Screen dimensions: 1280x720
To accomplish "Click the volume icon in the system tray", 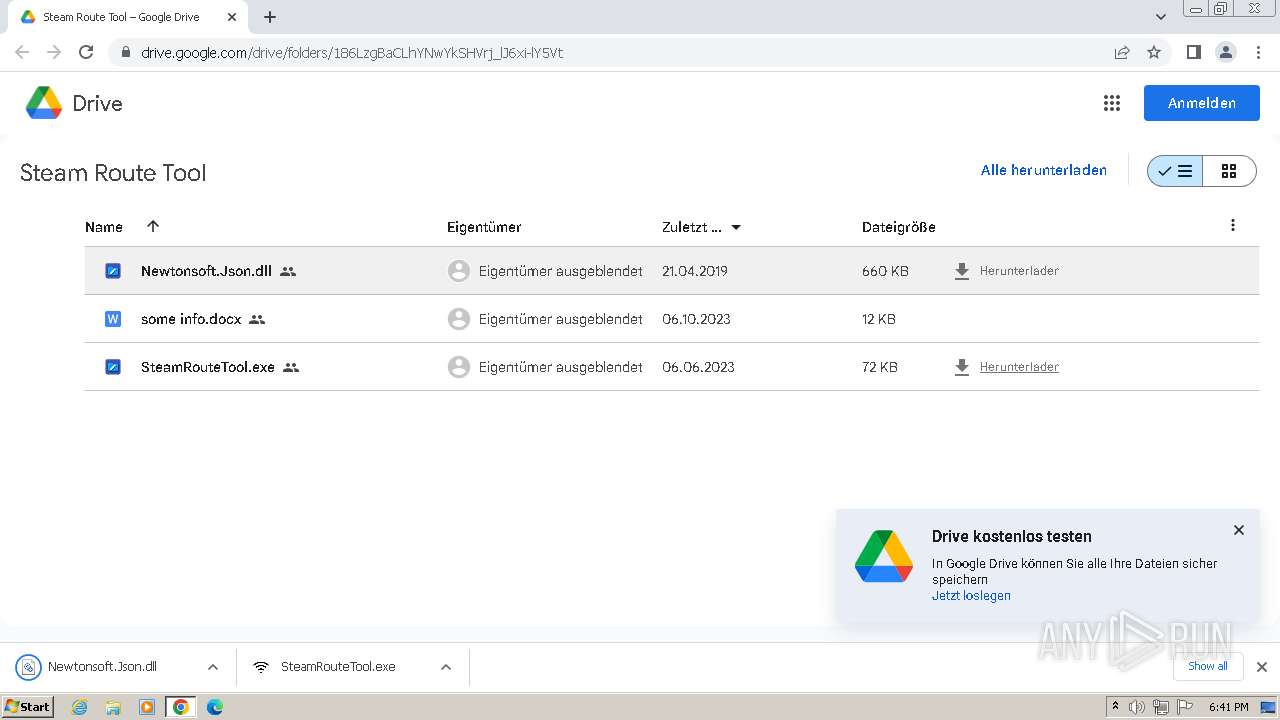I will point(1137,707).
